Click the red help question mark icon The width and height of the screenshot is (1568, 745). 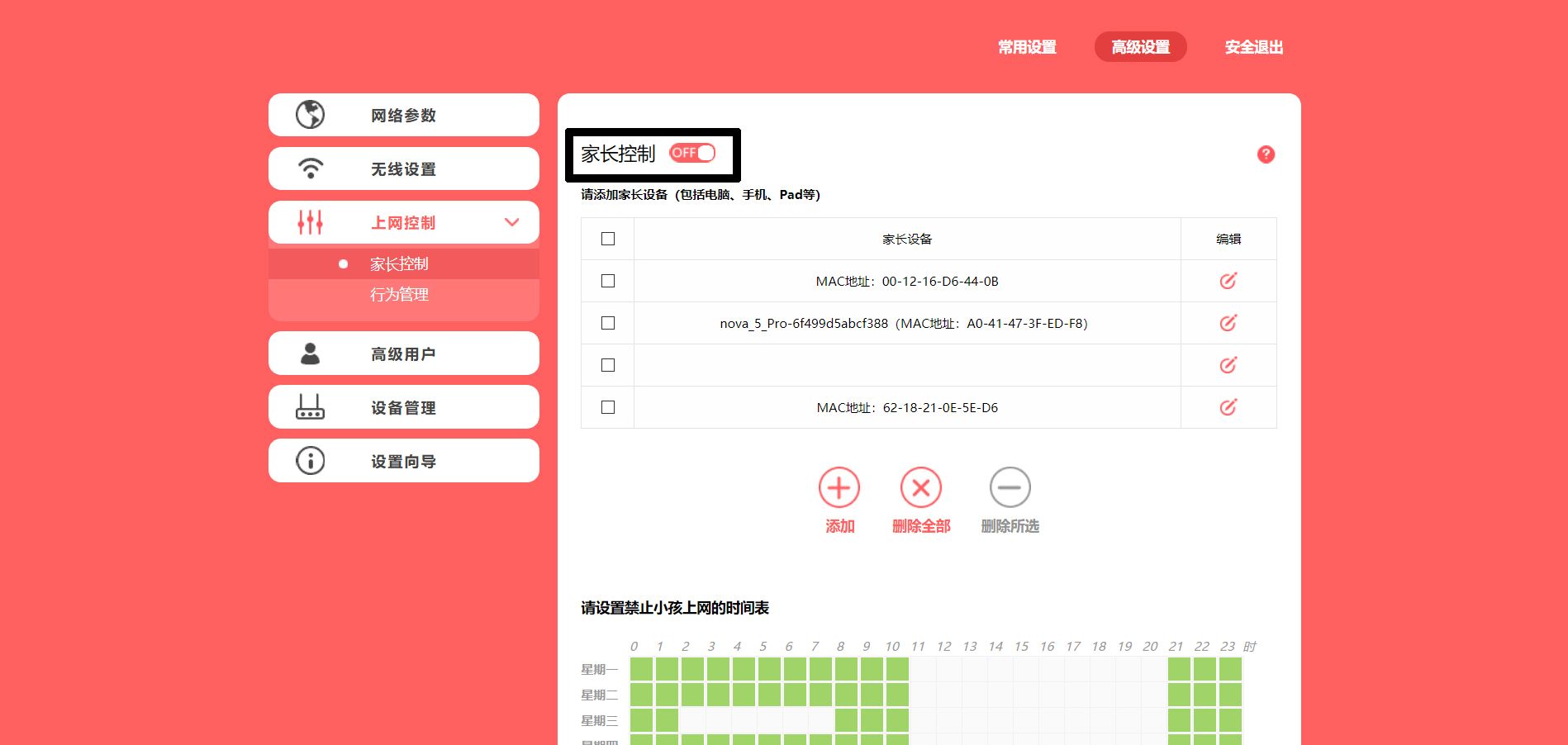1265,154
